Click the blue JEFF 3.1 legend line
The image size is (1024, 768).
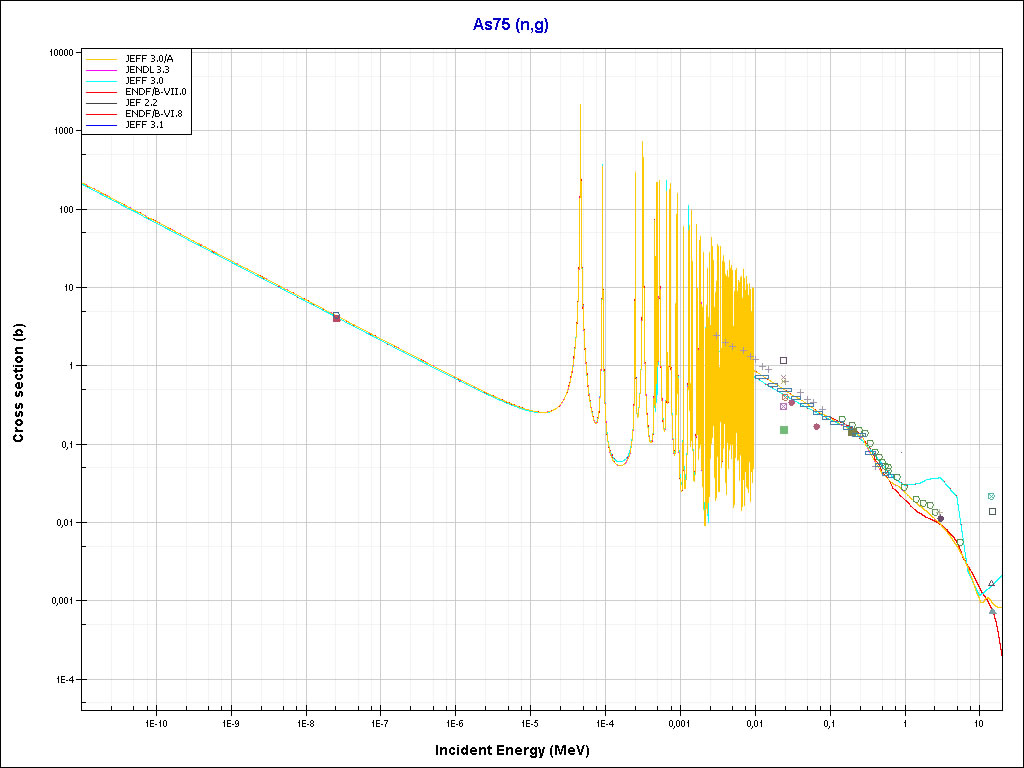[102, 125]
